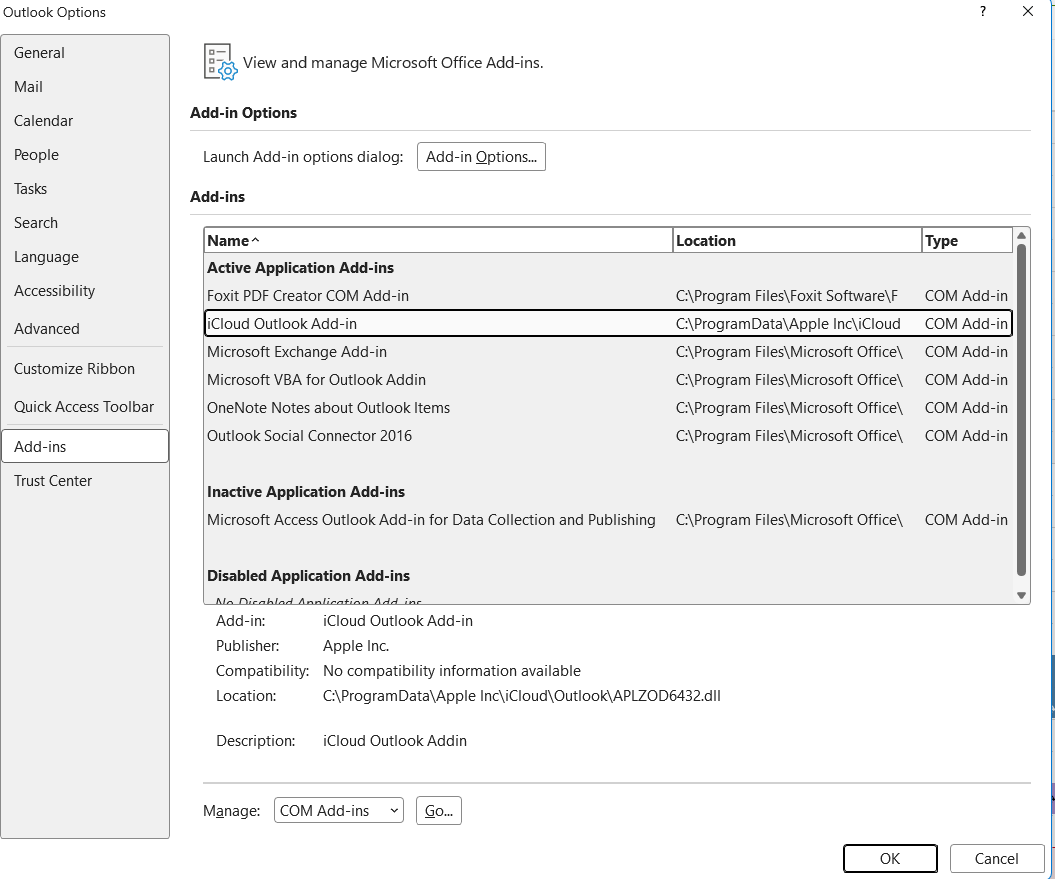Click the Go button
This screenshot has height=879, width=1055.
pyautogui.click(x=439, y=810)
